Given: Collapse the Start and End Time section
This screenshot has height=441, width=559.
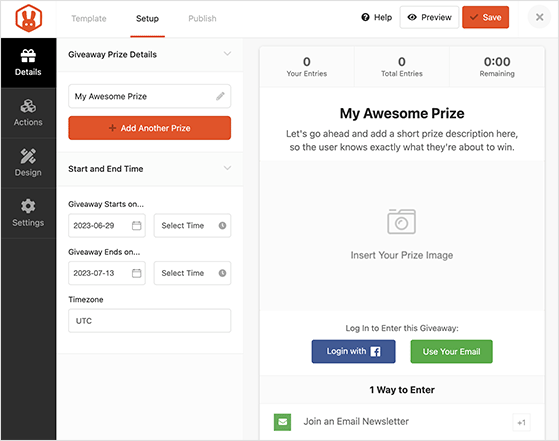Looking at the screenshot, I should (227, 168).
